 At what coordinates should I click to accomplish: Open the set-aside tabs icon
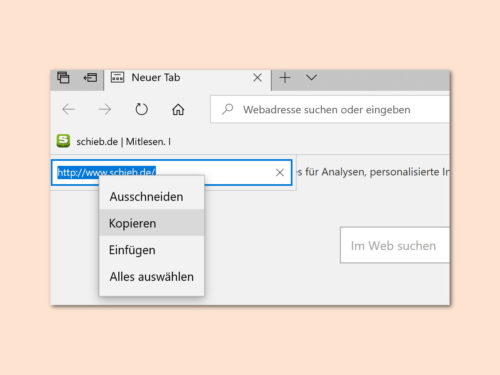click(63, 78)
